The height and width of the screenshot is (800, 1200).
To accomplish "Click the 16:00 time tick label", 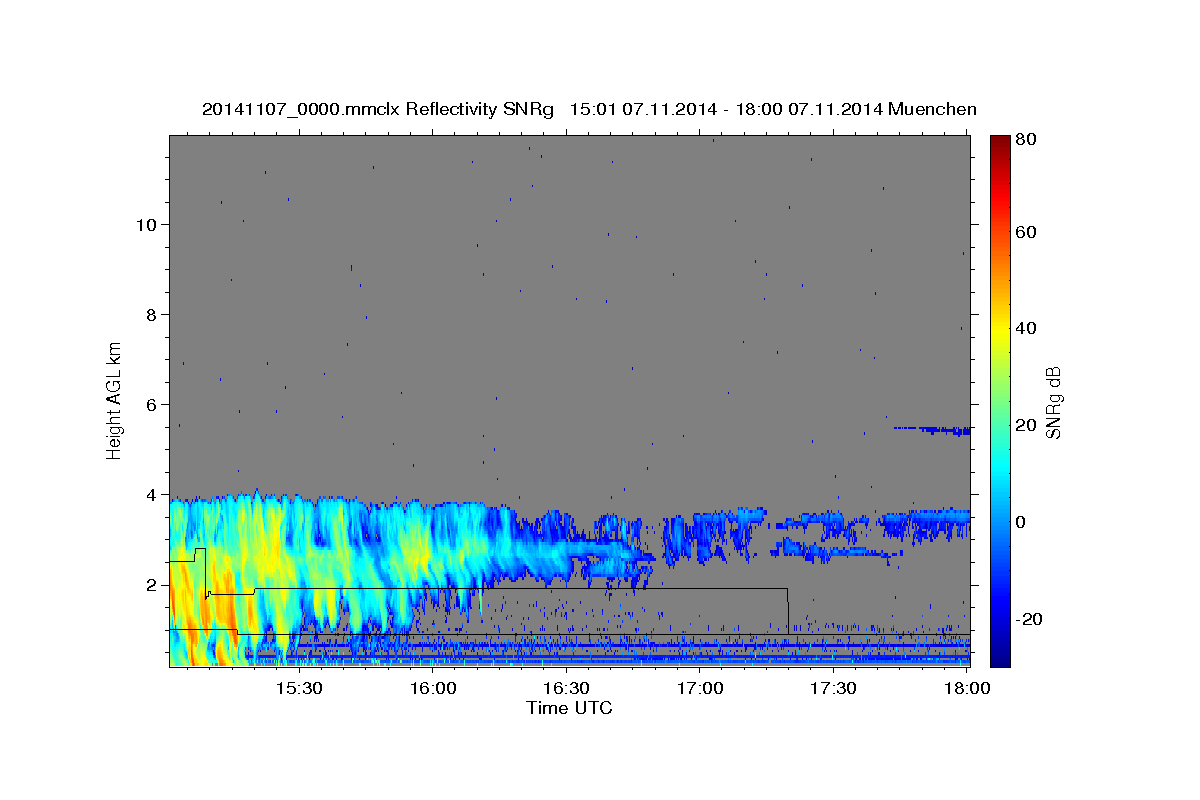I will 432,689.
